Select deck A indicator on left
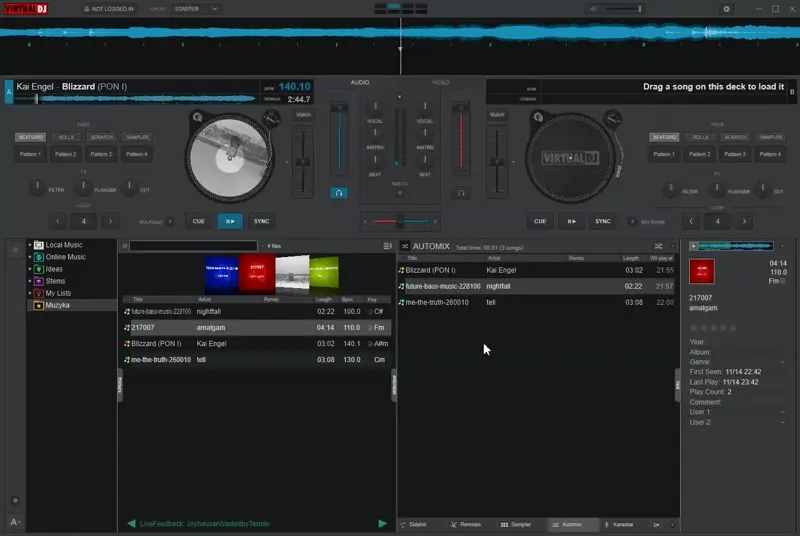Image resolution: width=800 pixels, height=536 pixels. pos(9,92)
